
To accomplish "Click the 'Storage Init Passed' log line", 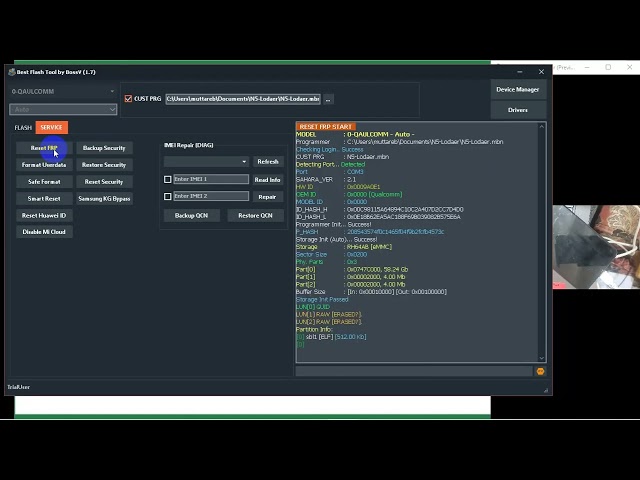I will pos(322,299).
